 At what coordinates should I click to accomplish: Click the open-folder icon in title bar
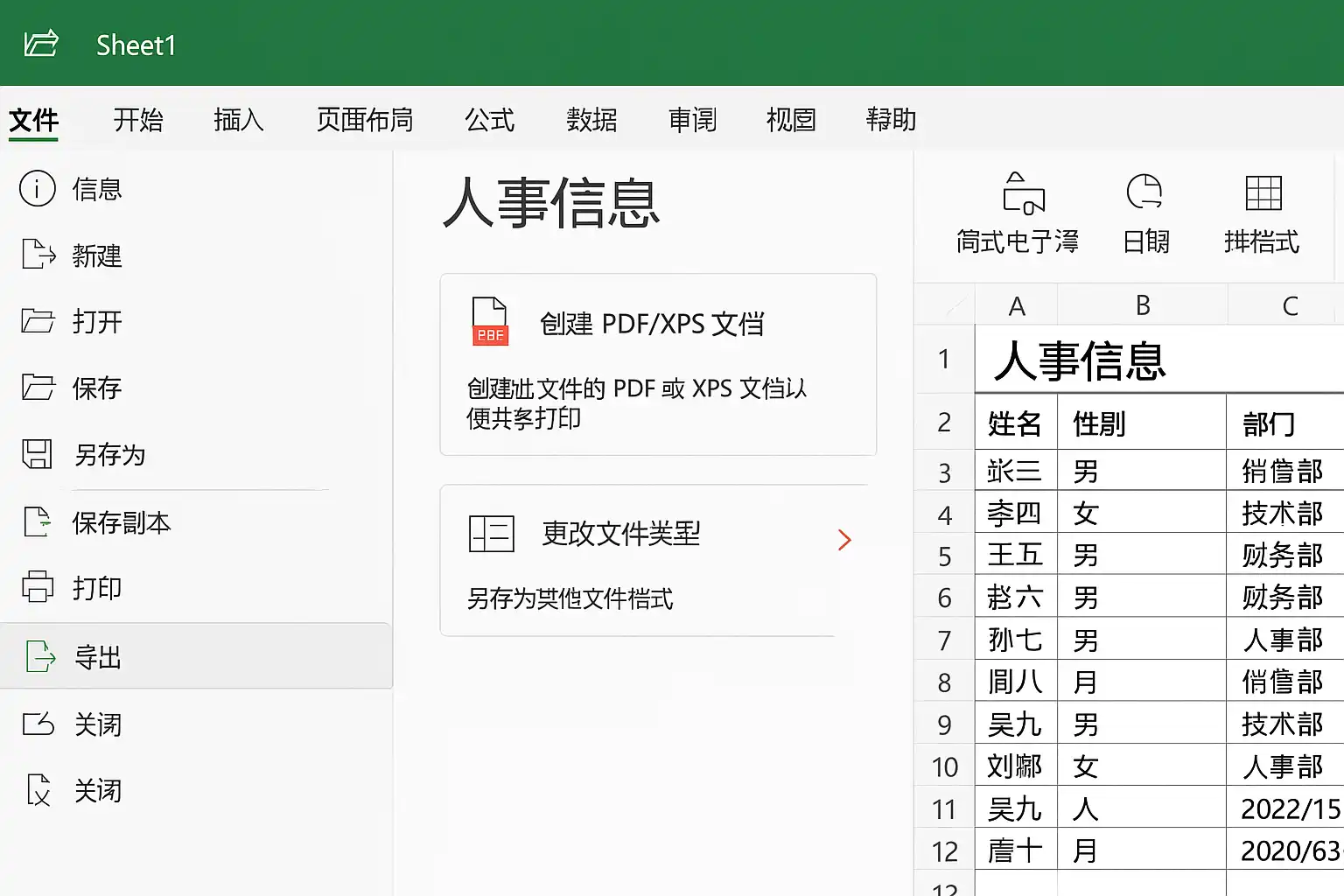click(x=41, y=43)
